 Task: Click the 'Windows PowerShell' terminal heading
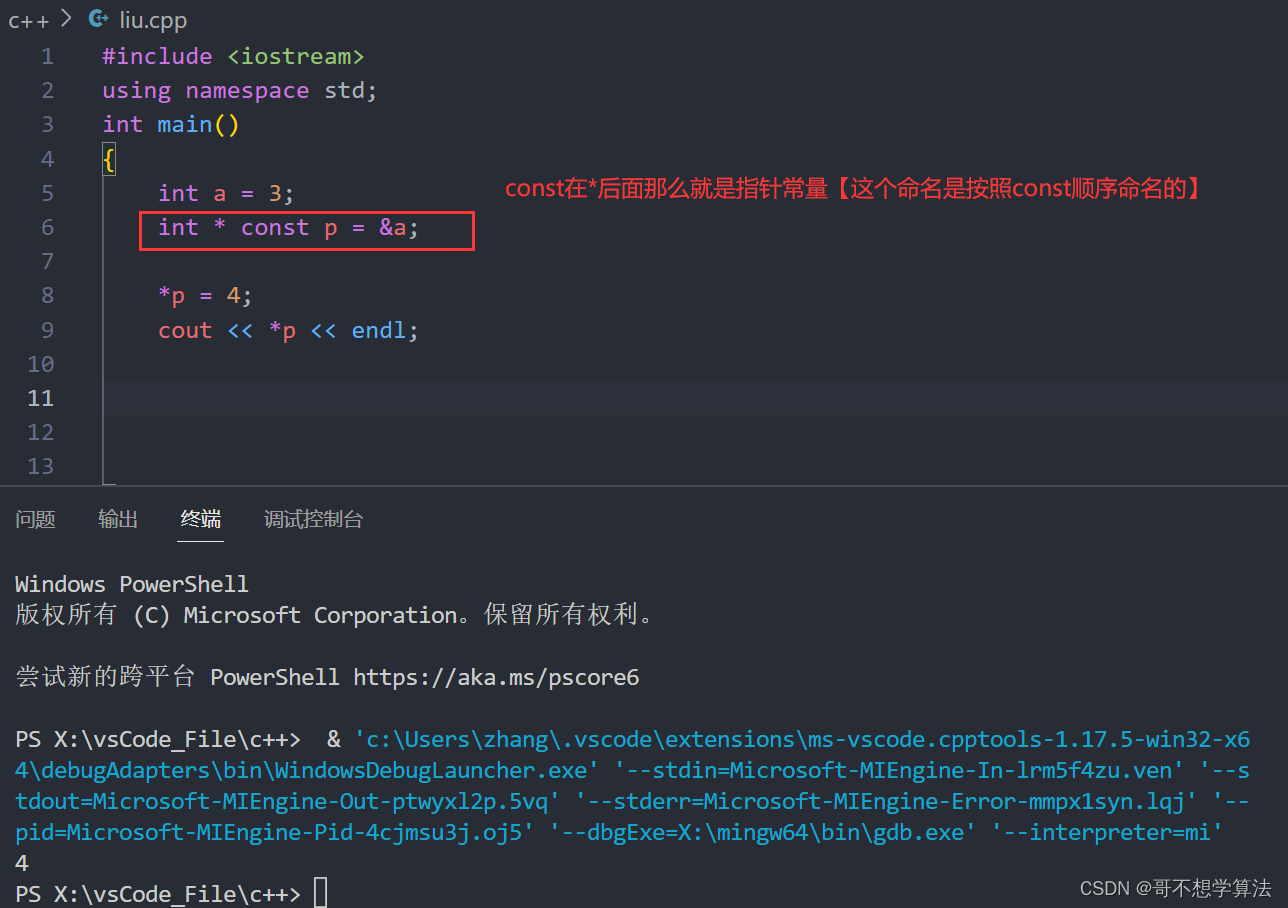coord(132,584)
